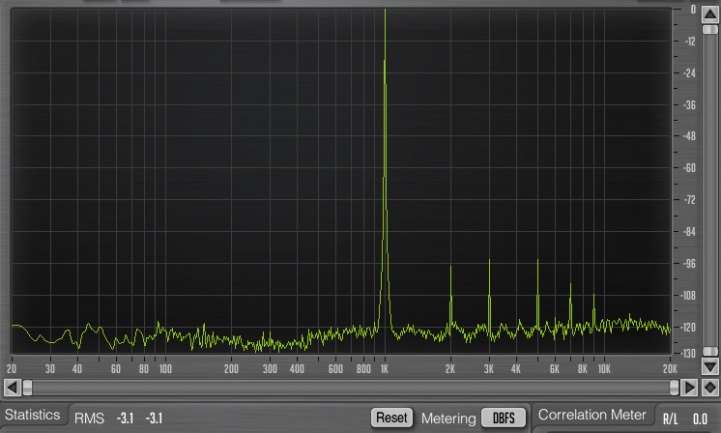Click the diamond zoom-reset icon
The image size is (721, 433).
point(710,387)
